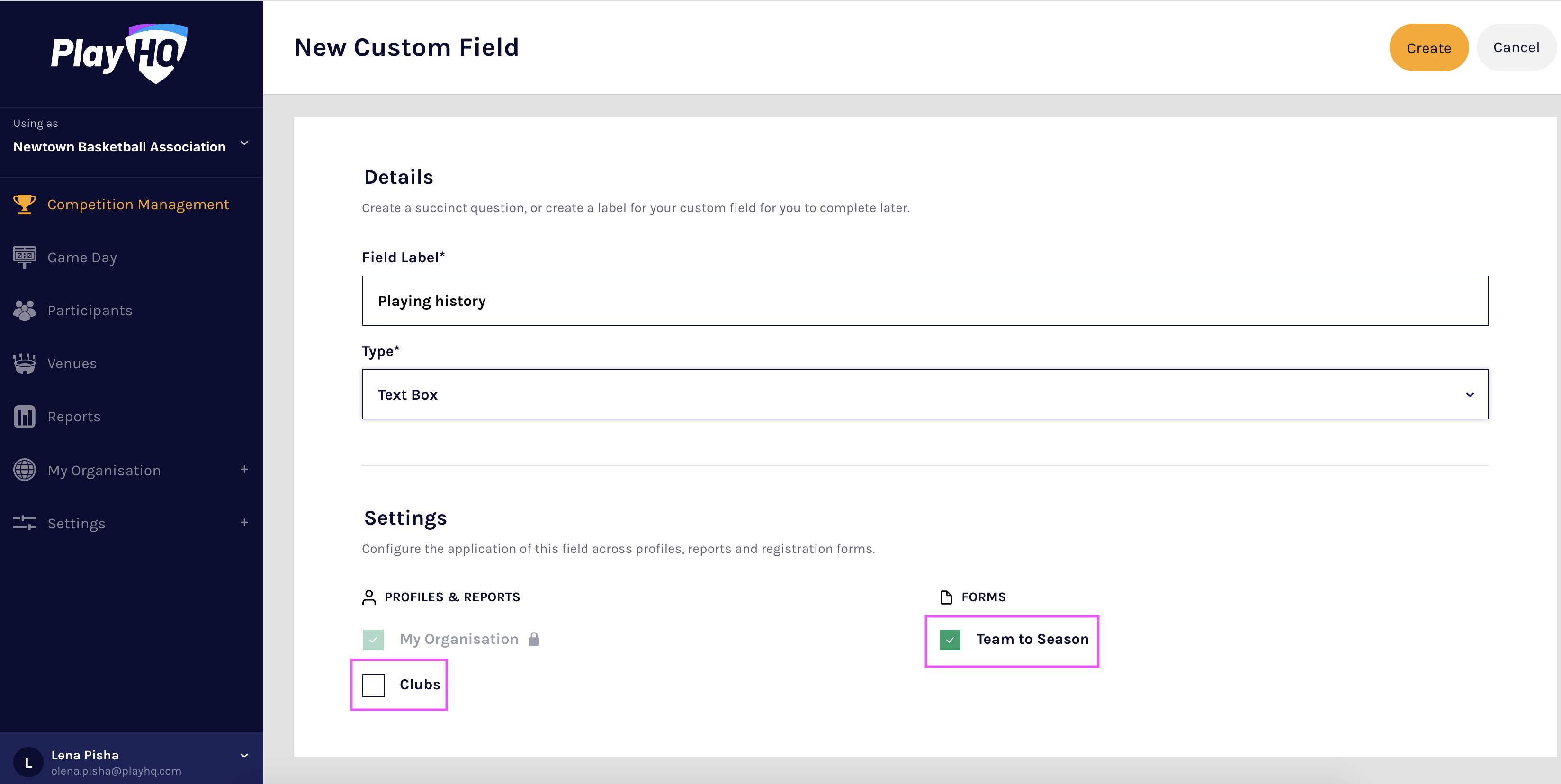Expand the Newtown Basketball Association switcher

tap(244, 143)
